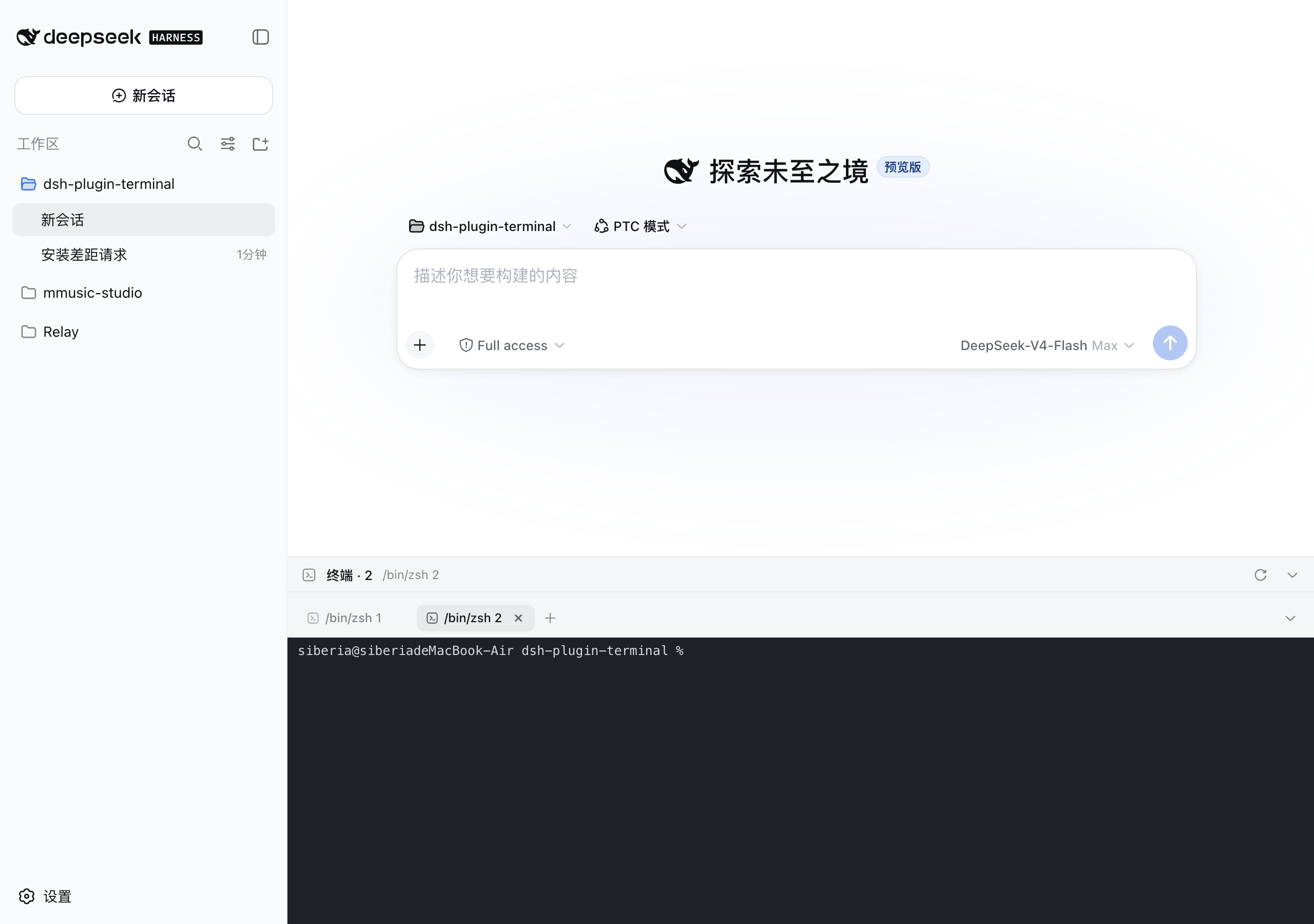Open 设置 settings at sidebar bottom
Screen dimensions: 1314x924
click(x=45, y=896)
